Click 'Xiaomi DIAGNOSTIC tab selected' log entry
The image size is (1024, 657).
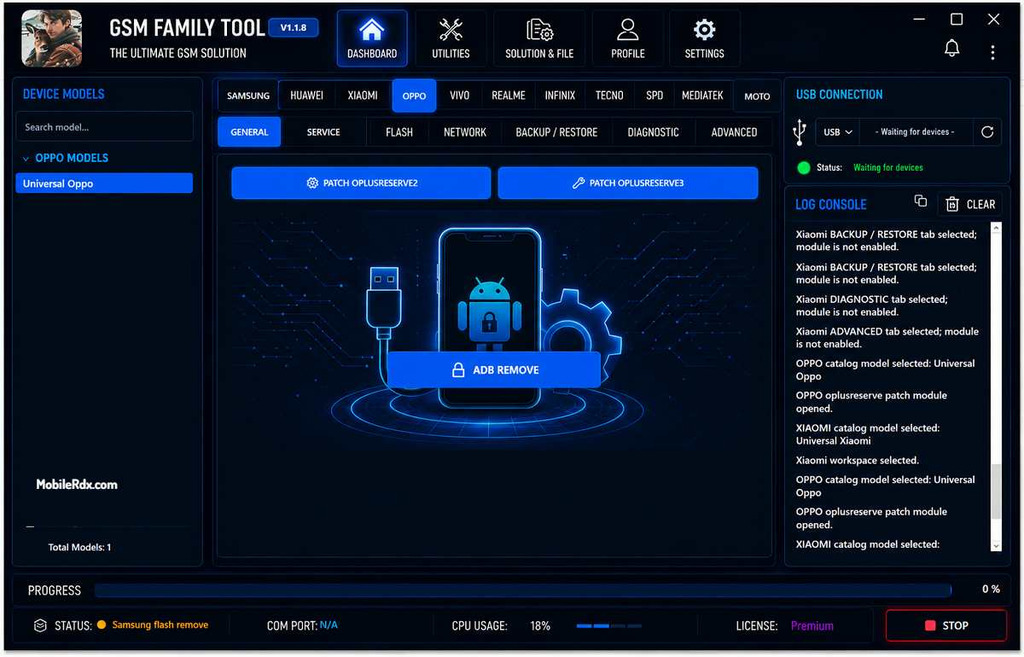(x=871, y=306)
